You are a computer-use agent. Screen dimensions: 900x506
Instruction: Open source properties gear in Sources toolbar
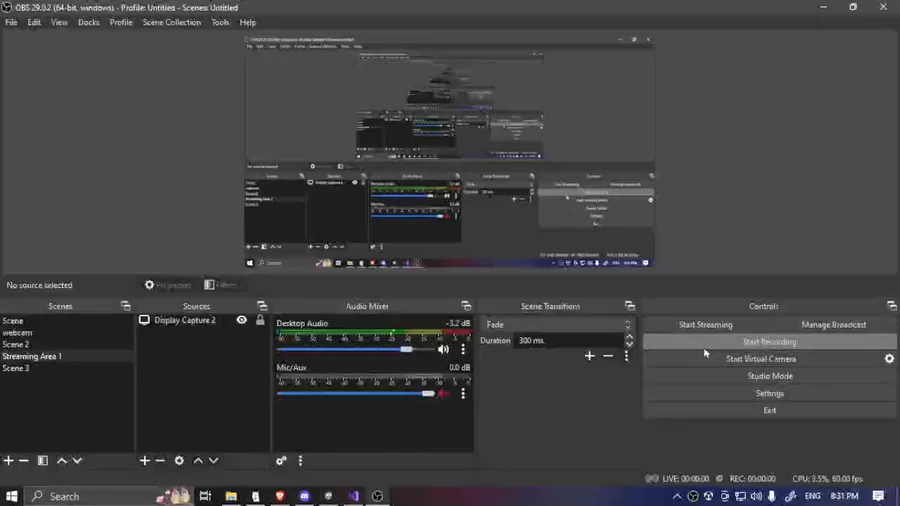tap(179, 461)
